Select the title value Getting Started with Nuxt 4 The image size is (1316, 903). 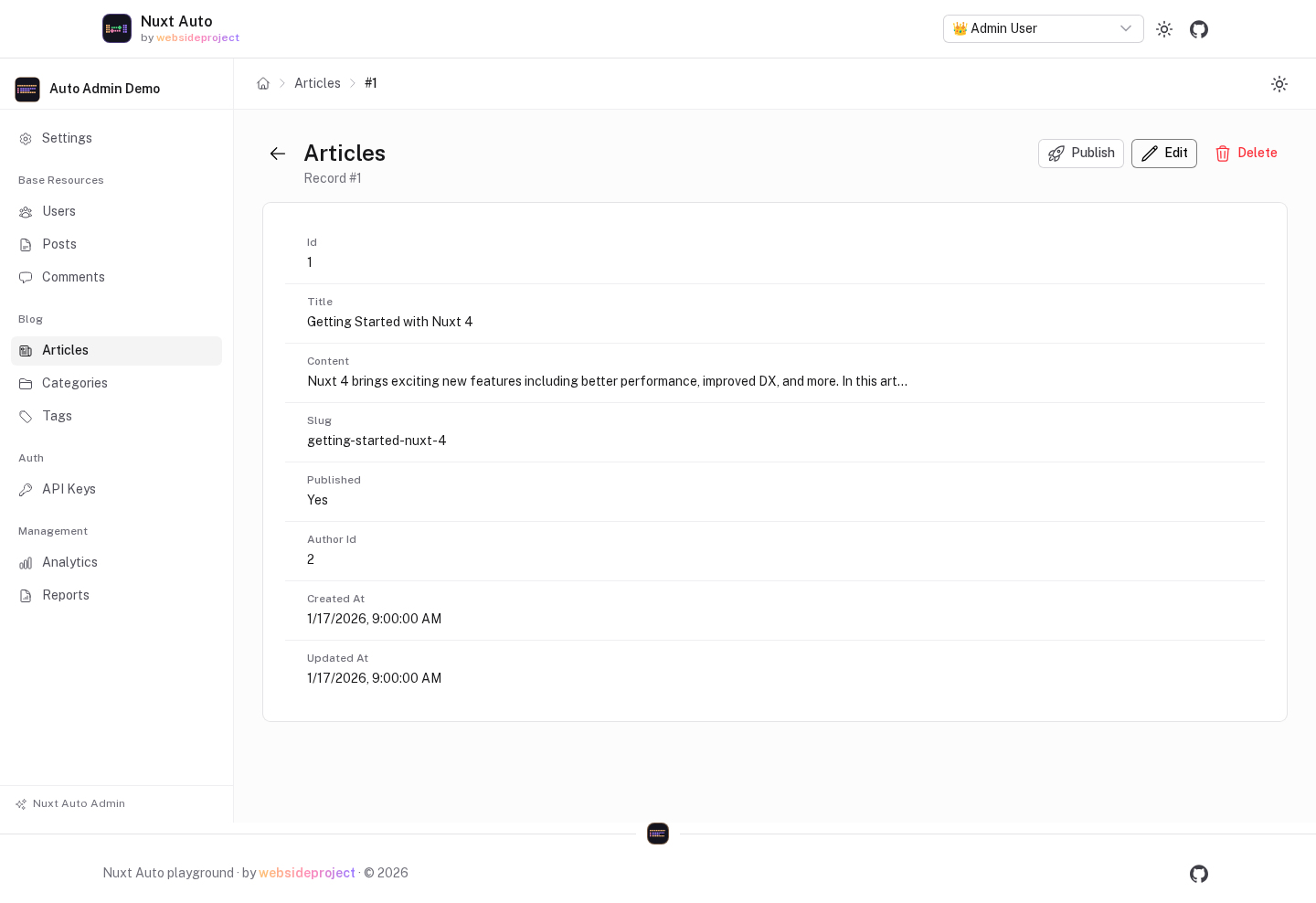point(390,322)
